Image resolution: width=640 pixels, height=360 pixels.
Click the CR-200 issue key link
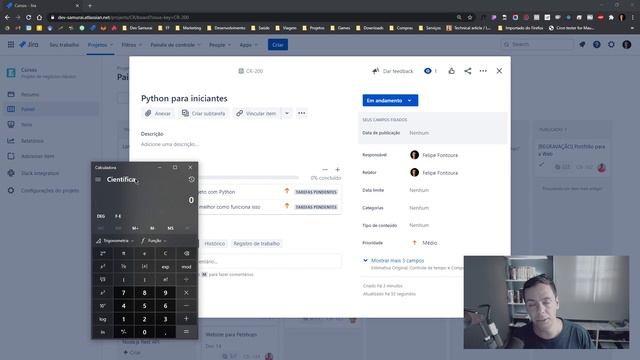[x=254, y=71]
